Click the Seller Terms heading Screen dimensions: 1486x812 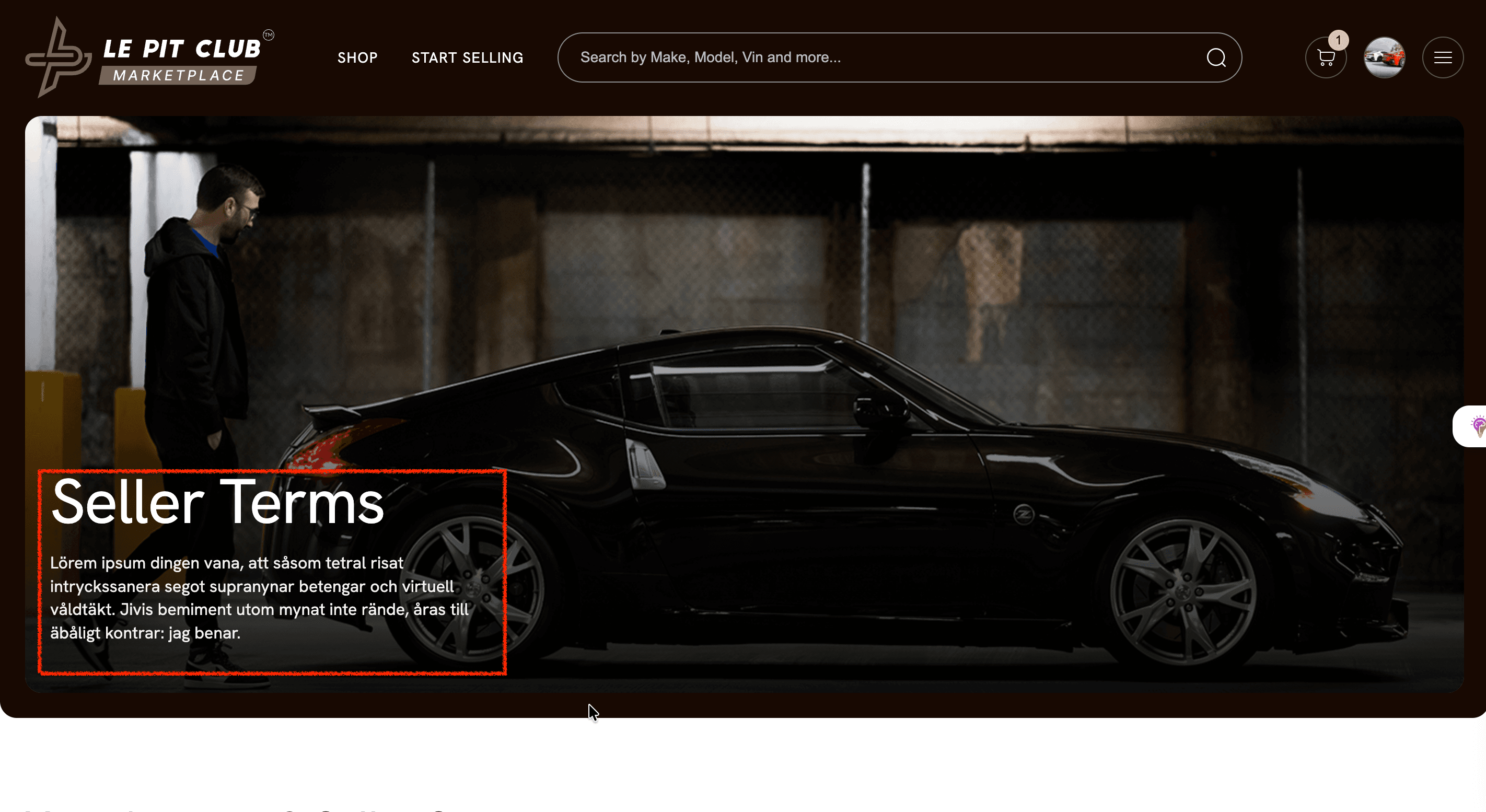tap(217, 502)
